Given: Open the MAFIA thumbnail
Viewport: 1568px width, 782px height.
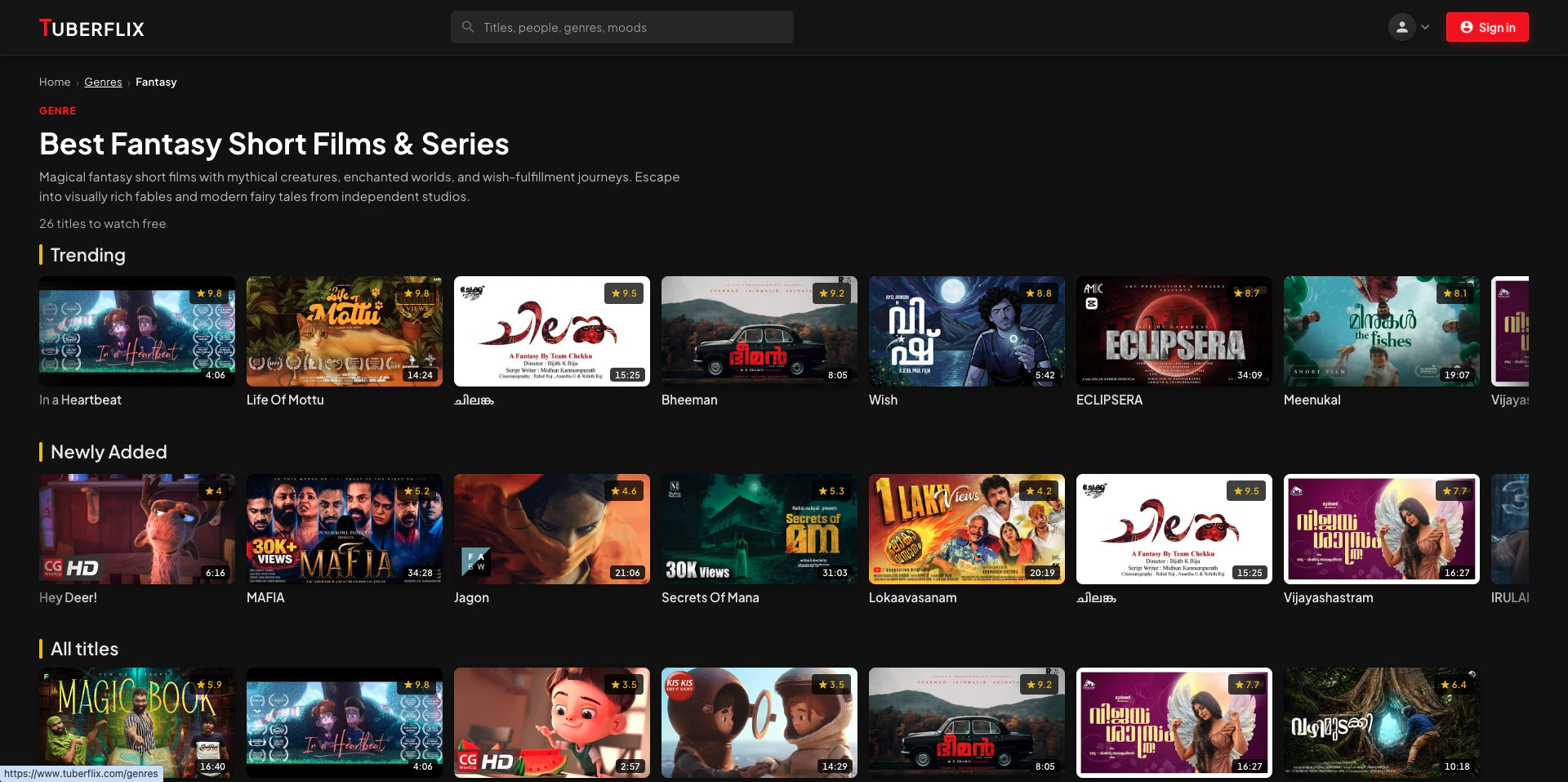Looking at the screenshot, I should tap(345, 529).
